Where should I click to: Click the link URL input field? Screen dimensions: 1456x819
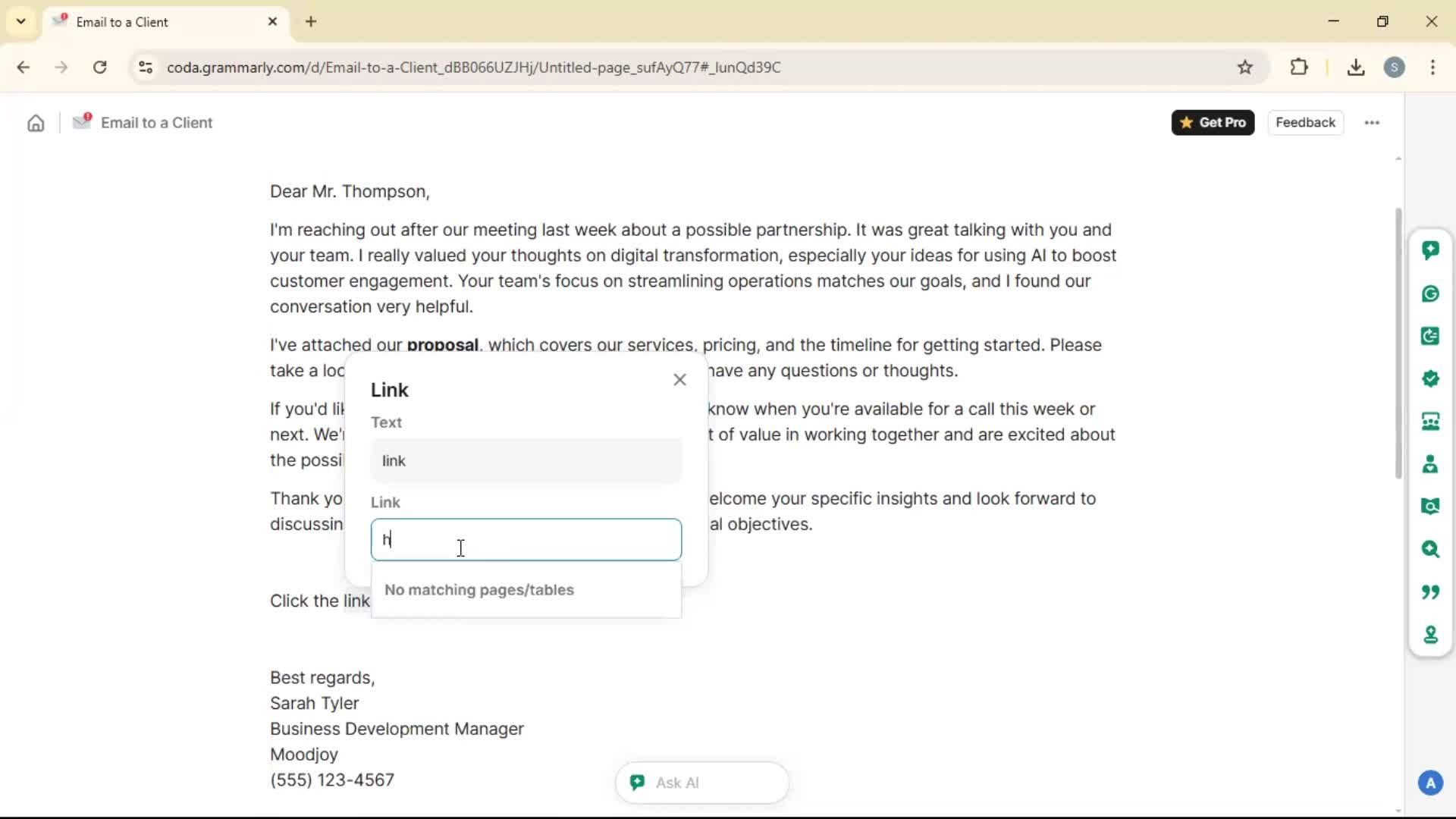pos(526,540)
